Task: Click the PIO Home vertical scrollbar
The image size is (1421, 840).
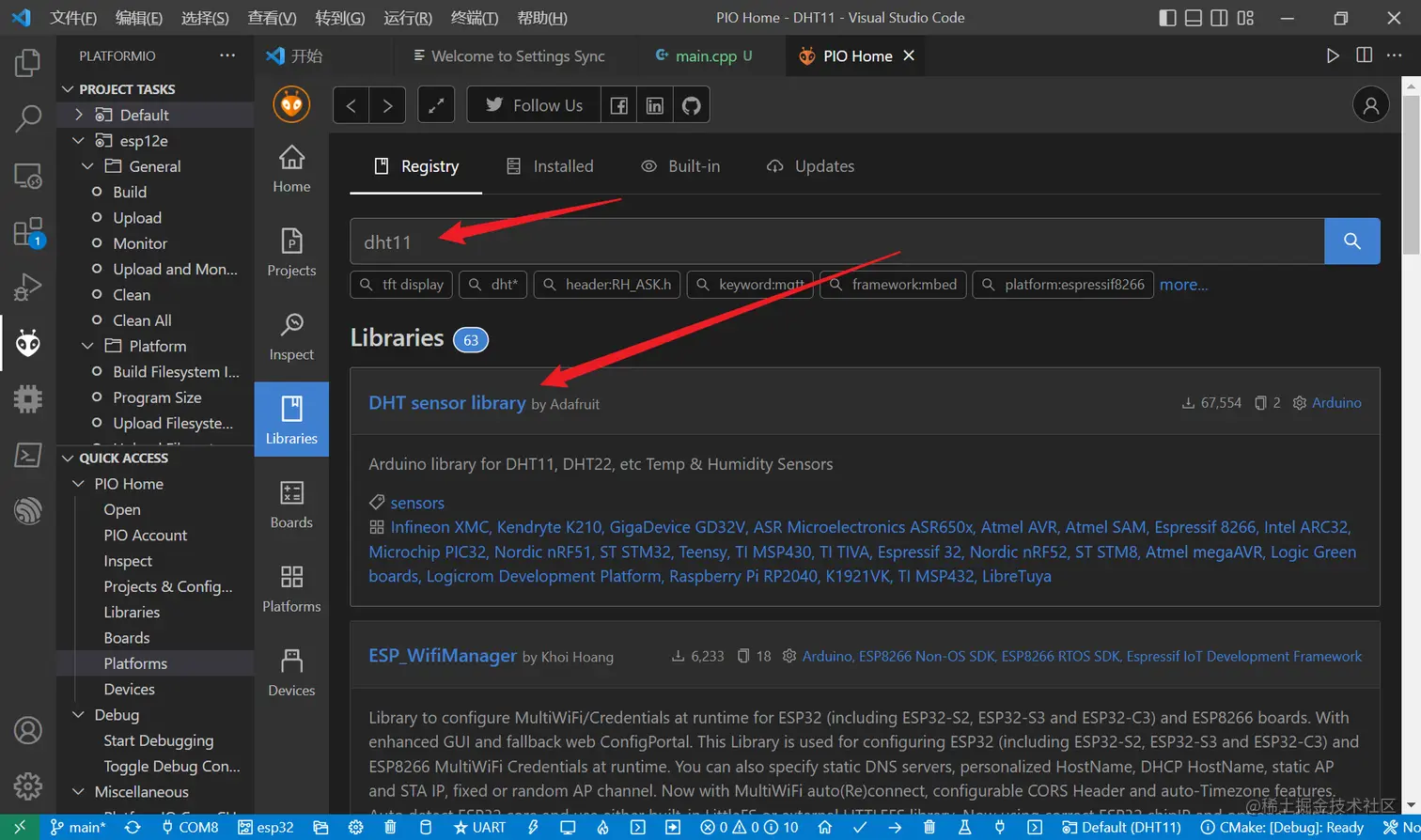Action: click(x=1411, y=174)
